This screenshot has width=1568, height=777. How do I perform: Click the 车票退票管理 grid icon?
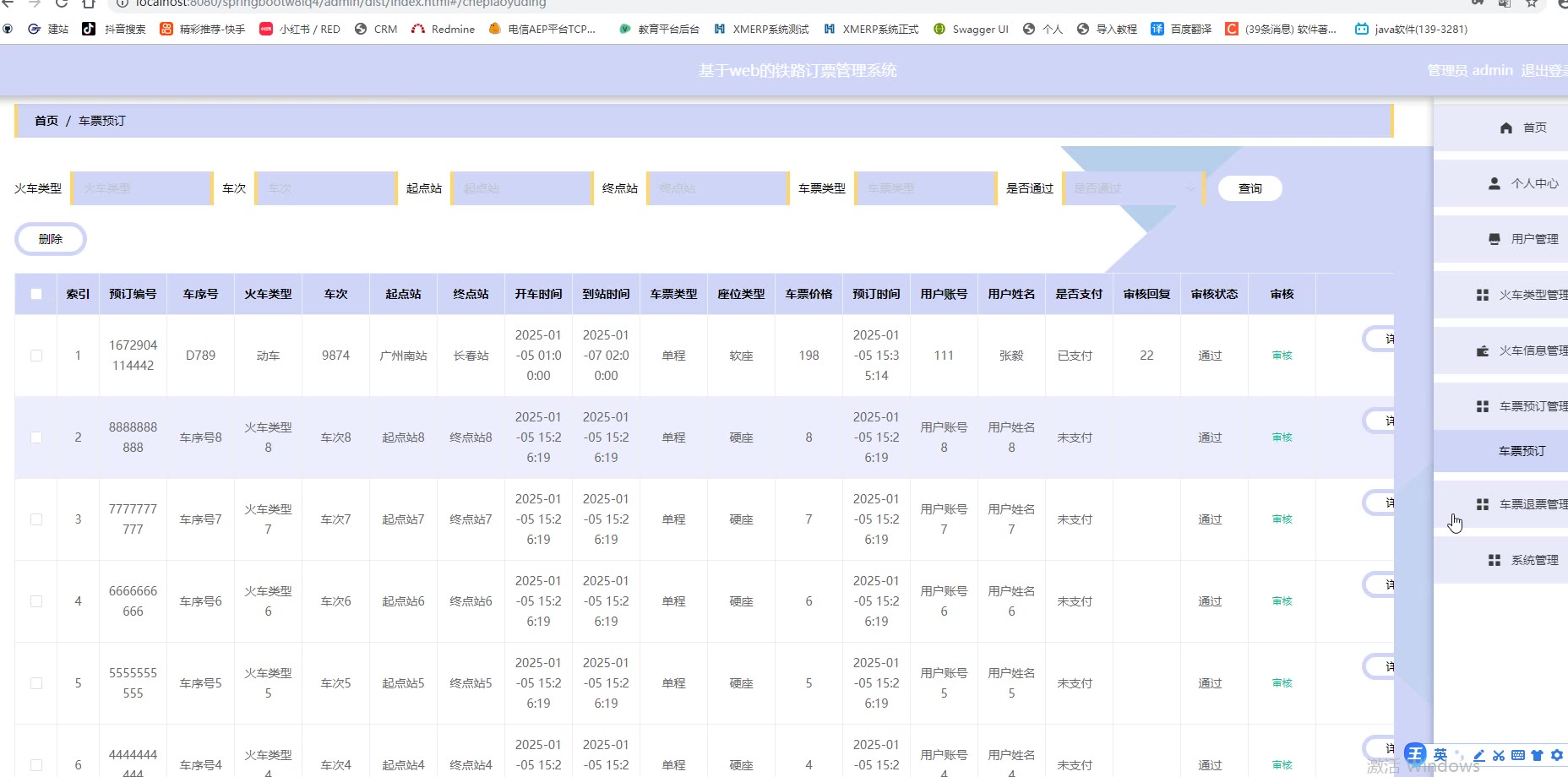click(x=1483, y=504)
